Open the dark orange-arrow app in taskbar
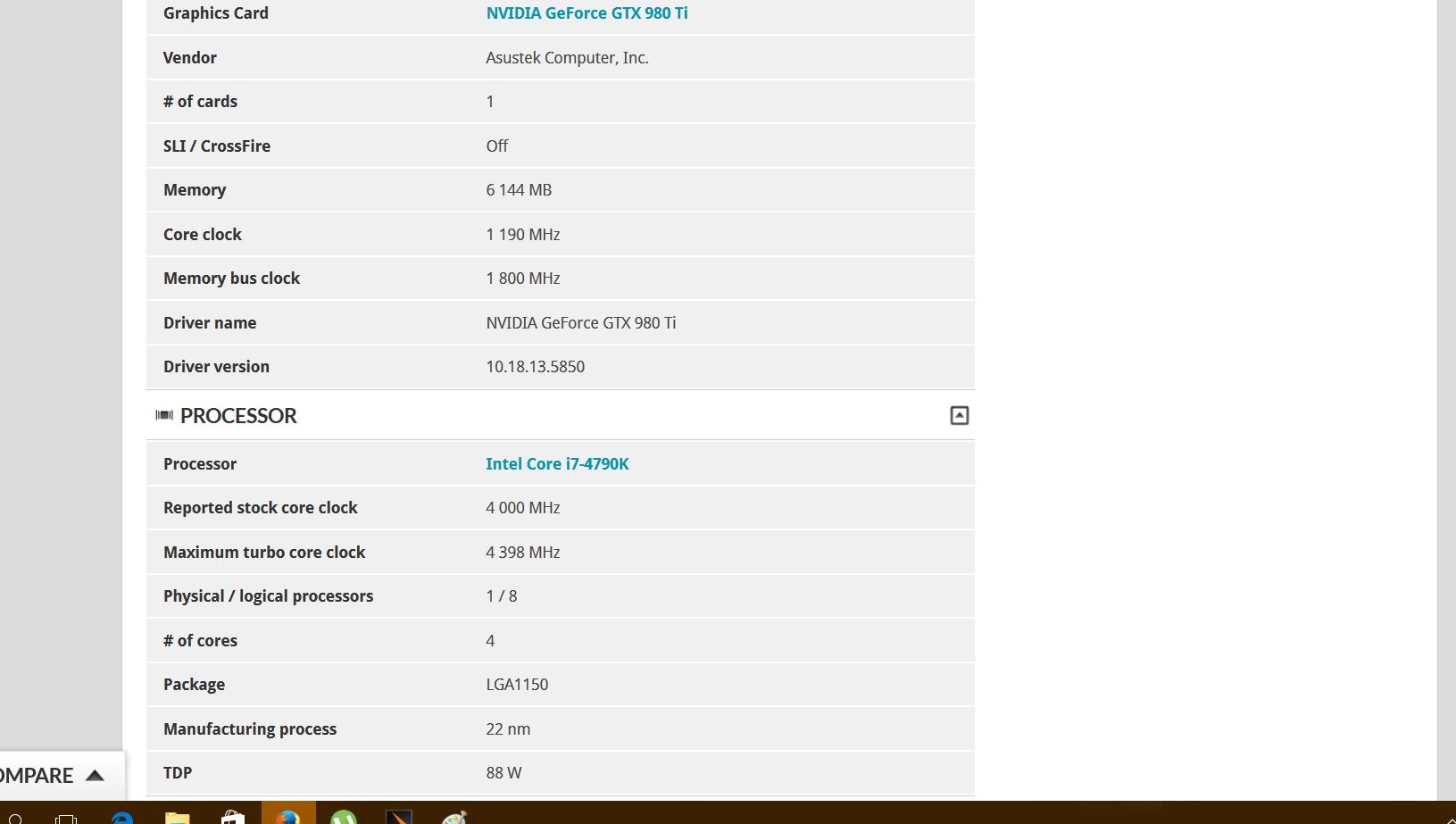Viewport: 1456px width, 824px height. 399,817
